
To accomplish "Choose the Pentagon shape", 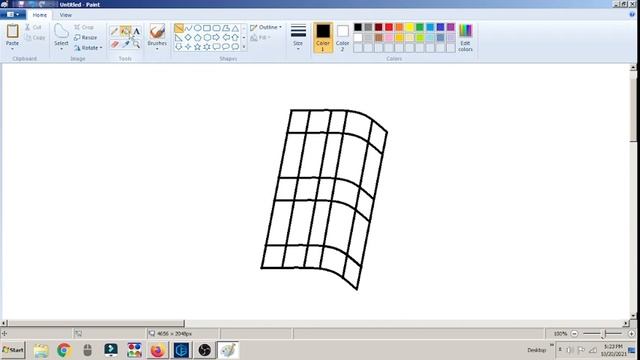I will point(198,38).
